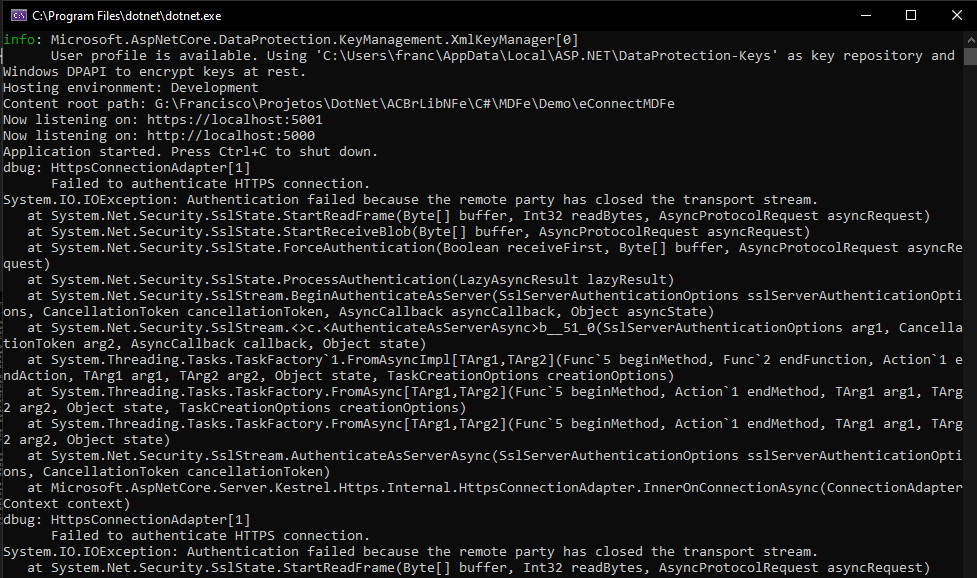Click the first 'dbug: HttpsConnectionAdapter[1]' line
The height and width of the screenshot is (578, 977).
point(126,168)
